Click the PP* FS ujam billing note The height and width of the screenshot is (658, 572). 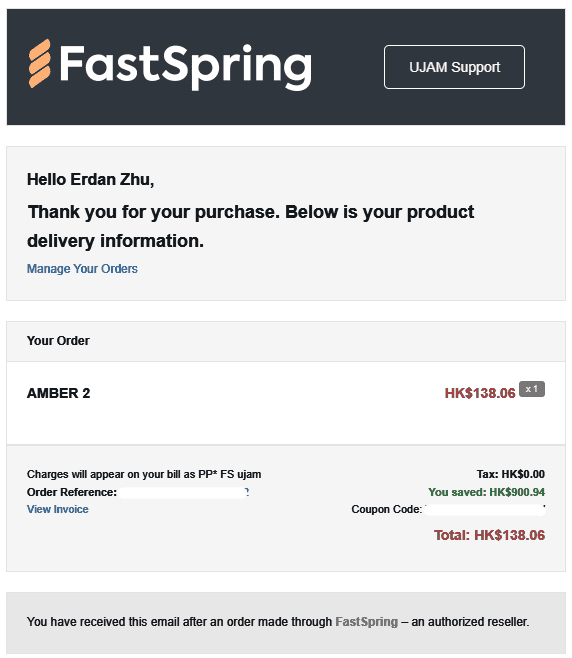(144, 474)
